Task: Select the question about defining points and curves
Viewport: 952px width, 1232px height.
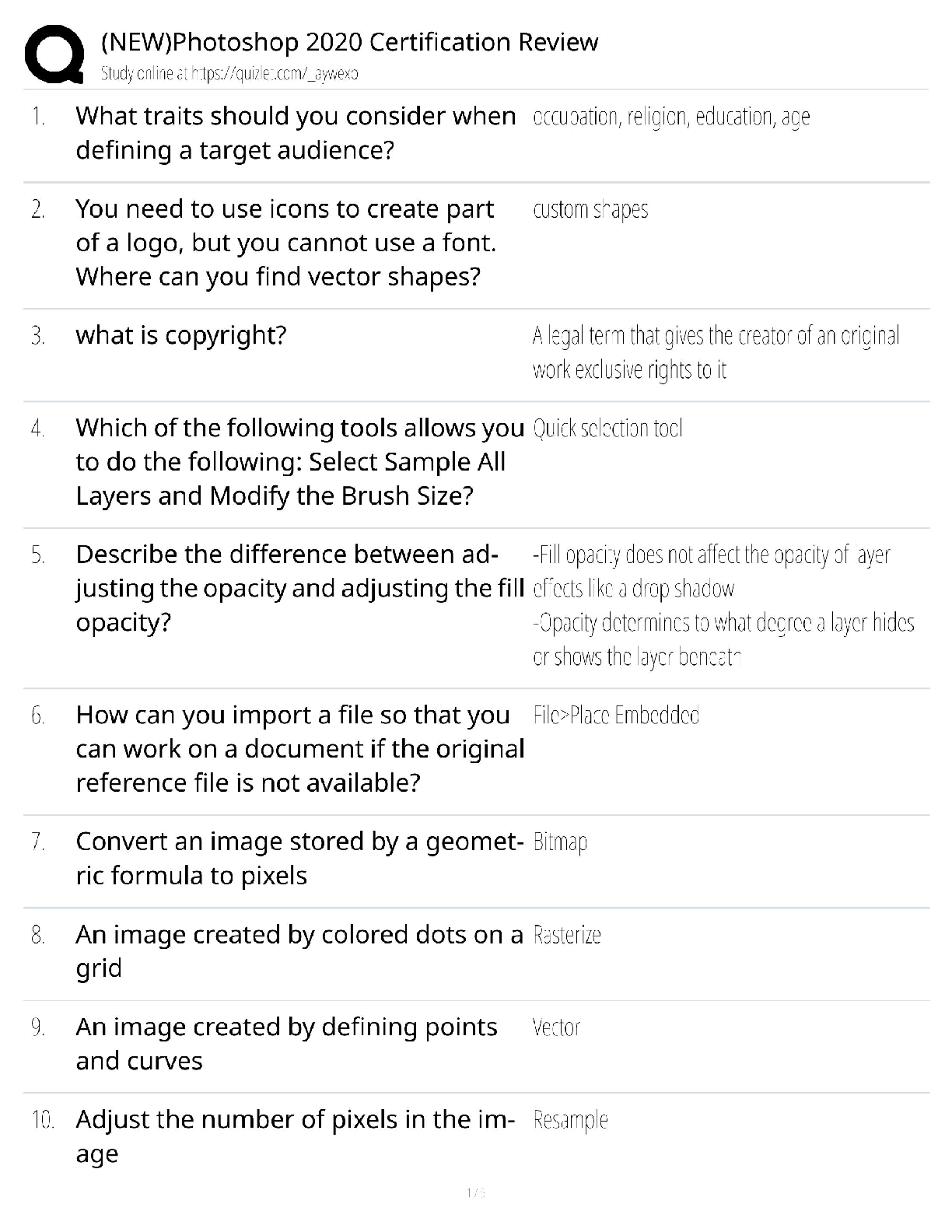Action: click(x=286, y=1044)
